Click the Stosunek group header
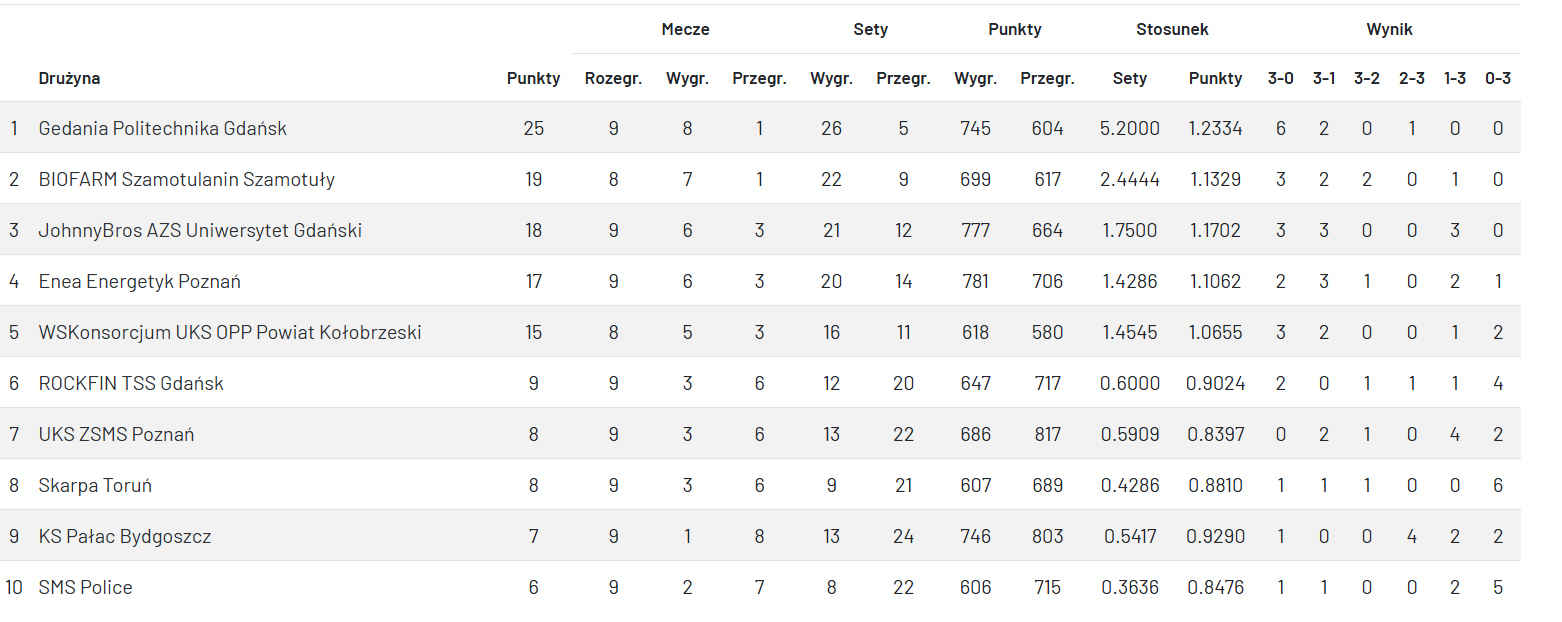Image resolution: width=1562 pixels, height=622 pixels. (1172, 29)
